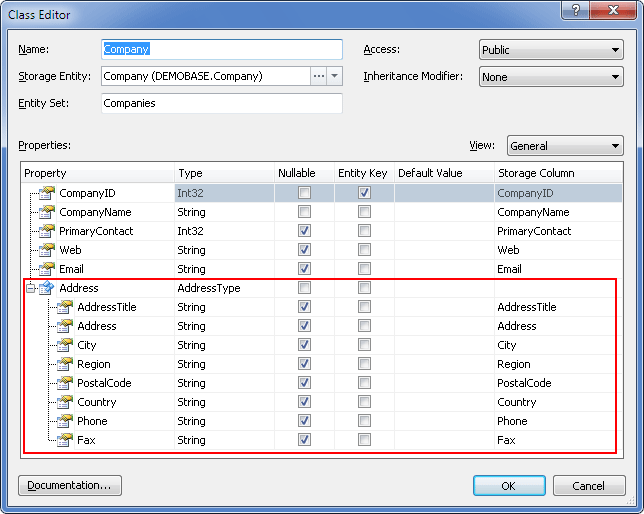Viewport: 644px width, 514px height.
Task: Click Int32 type for PrimaryContact
Action: click(x=225, y=231)
